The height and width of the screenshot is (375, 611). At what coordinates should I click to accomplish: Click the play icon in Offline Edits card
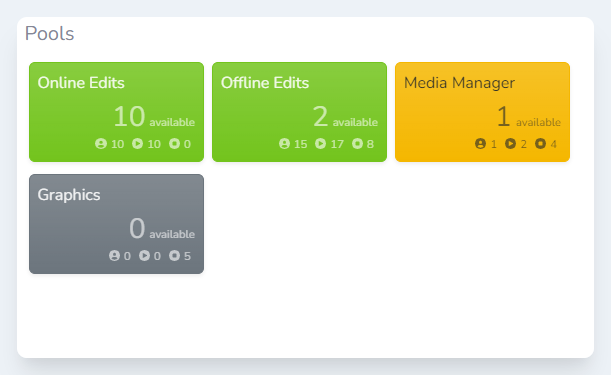point(320,144)
